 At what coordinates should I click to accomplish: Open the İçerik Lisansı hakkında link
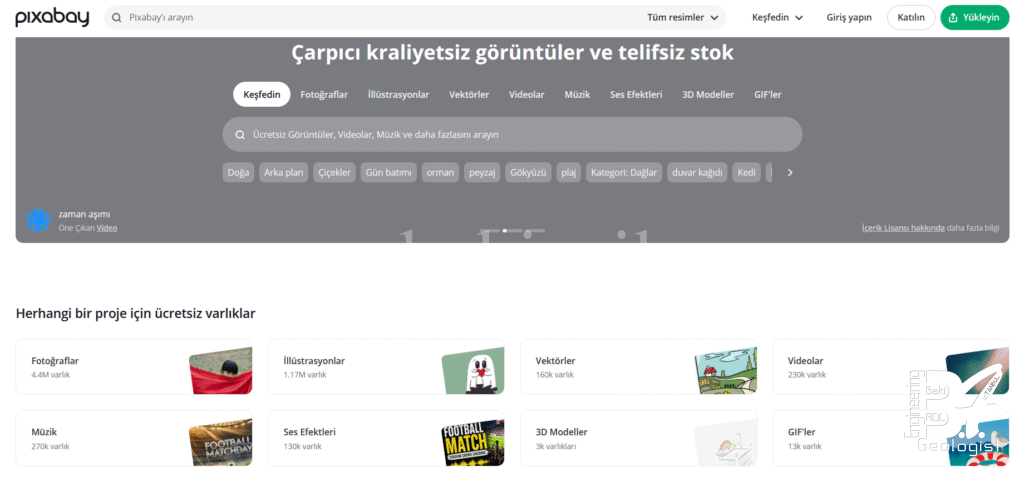coord(903,228)
